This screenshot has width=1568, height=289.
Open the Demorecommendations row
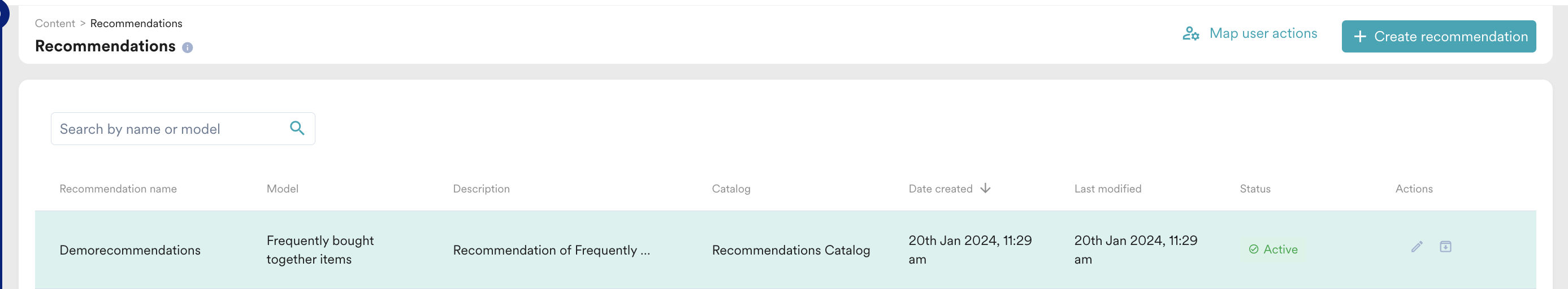[x=785, y=250]
